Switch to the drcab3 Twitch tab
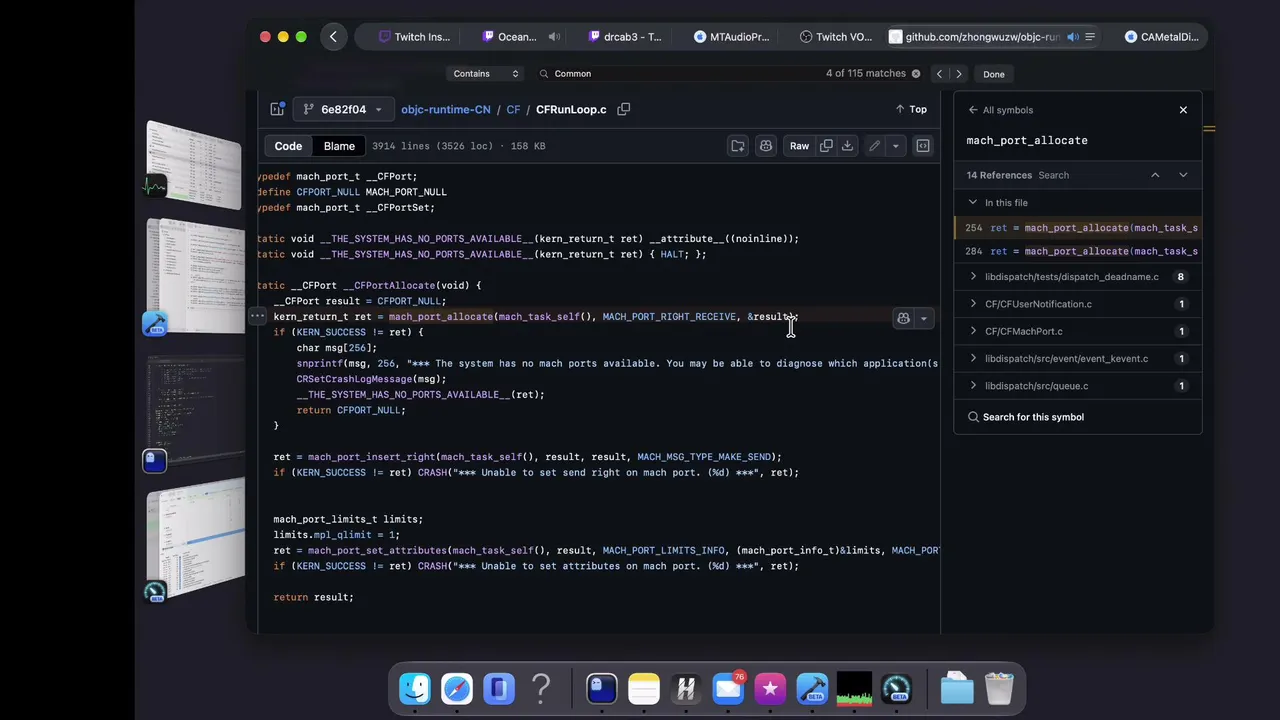 [625, 37]
